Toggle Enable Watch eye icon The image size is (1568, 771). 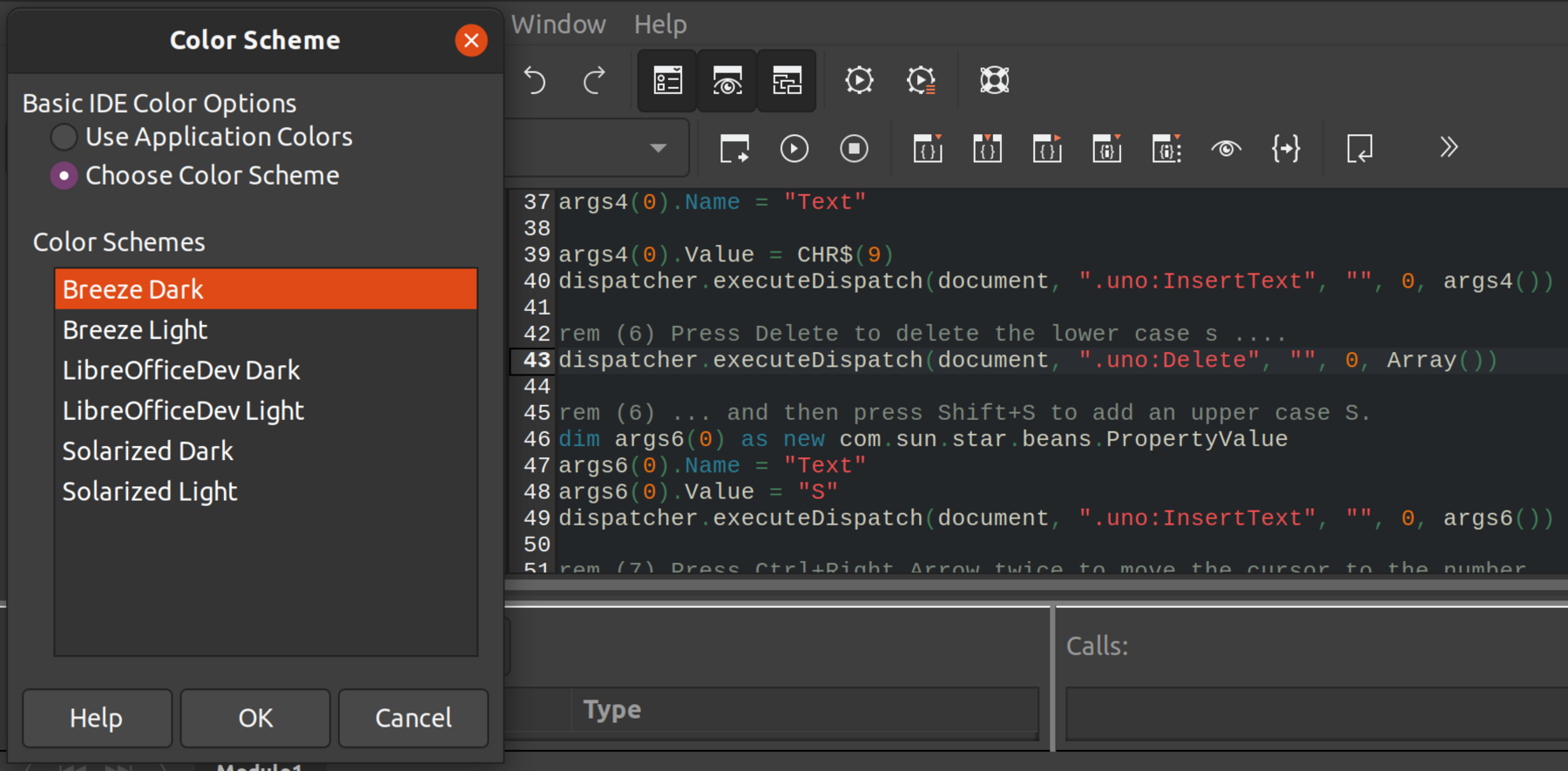click(1226, 149)
